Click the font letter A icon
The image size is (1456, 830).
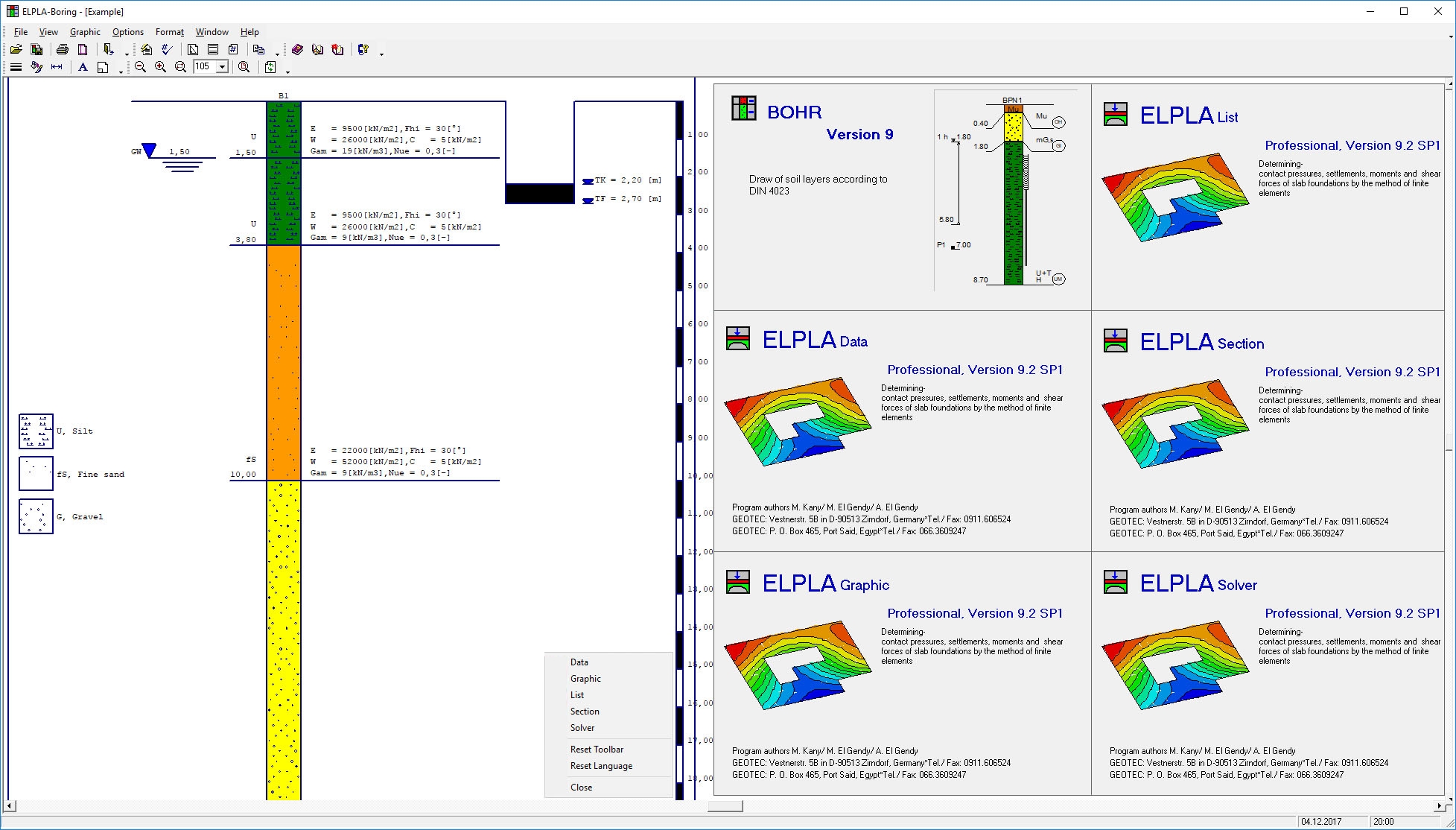(83, 67)
